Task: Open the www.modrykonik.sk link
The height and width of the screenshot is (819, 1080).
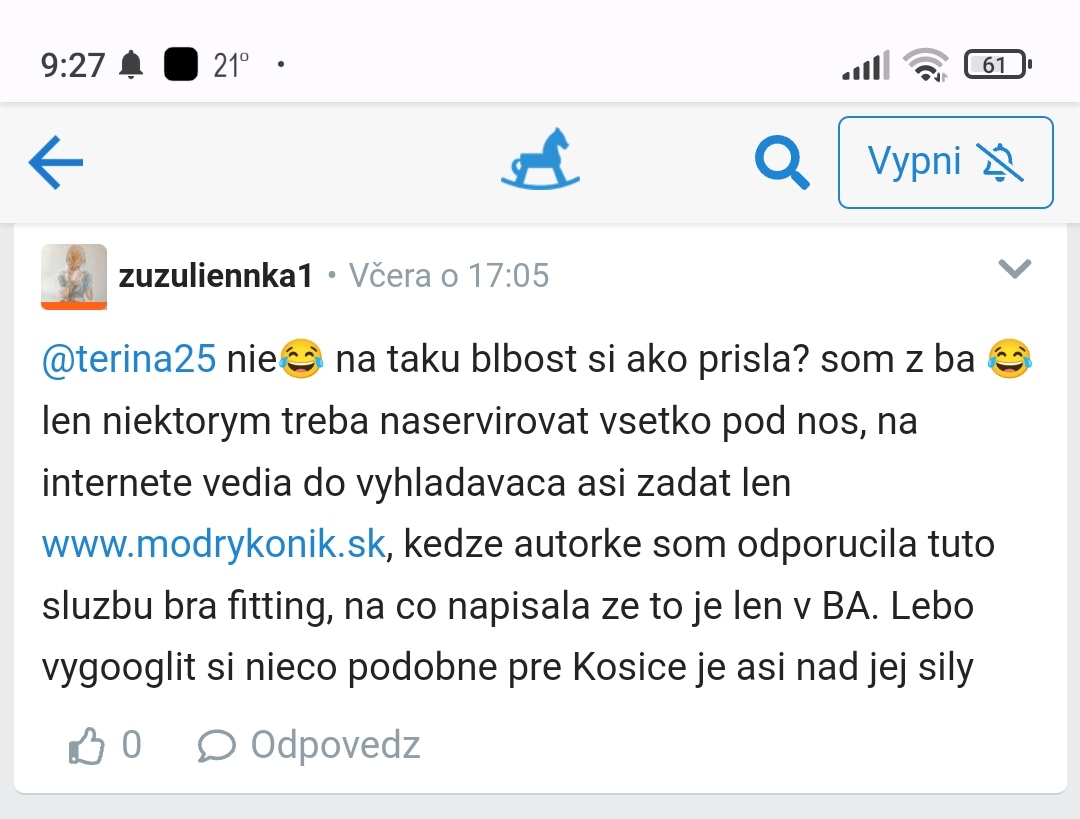Action: pos(213,545)
